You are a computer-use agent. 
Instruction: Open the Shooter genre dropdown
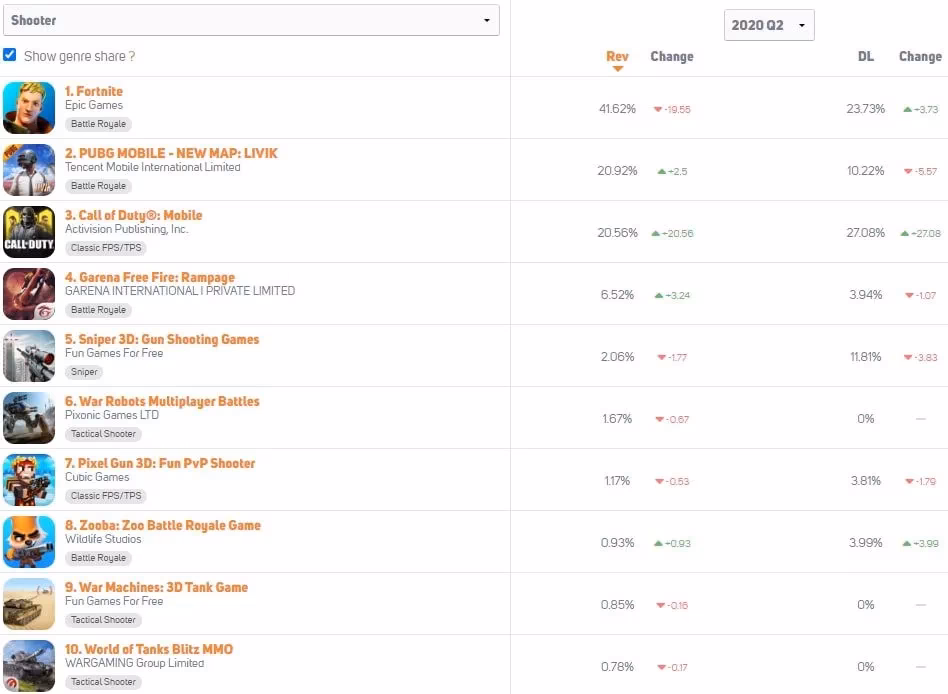pyautogui.click(x=252, y=20)
